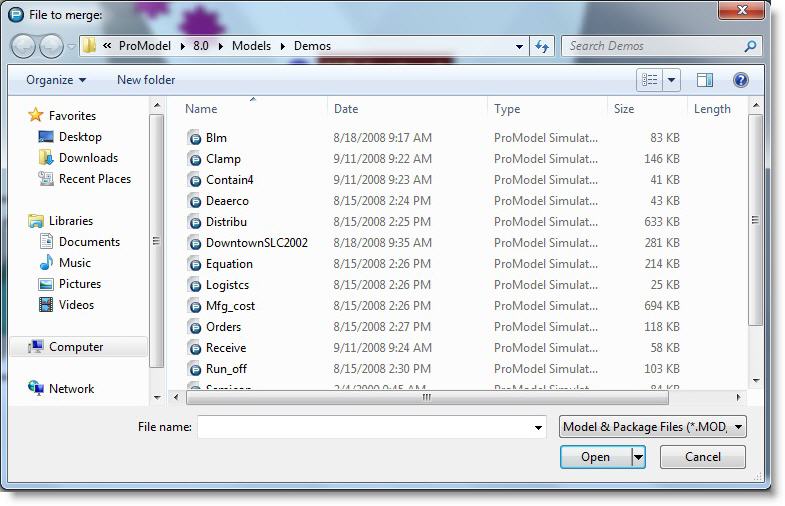The height and width of the screenshot is (506, 785).
Task: Change view using the view icon
Action: (x=649, y=80)
